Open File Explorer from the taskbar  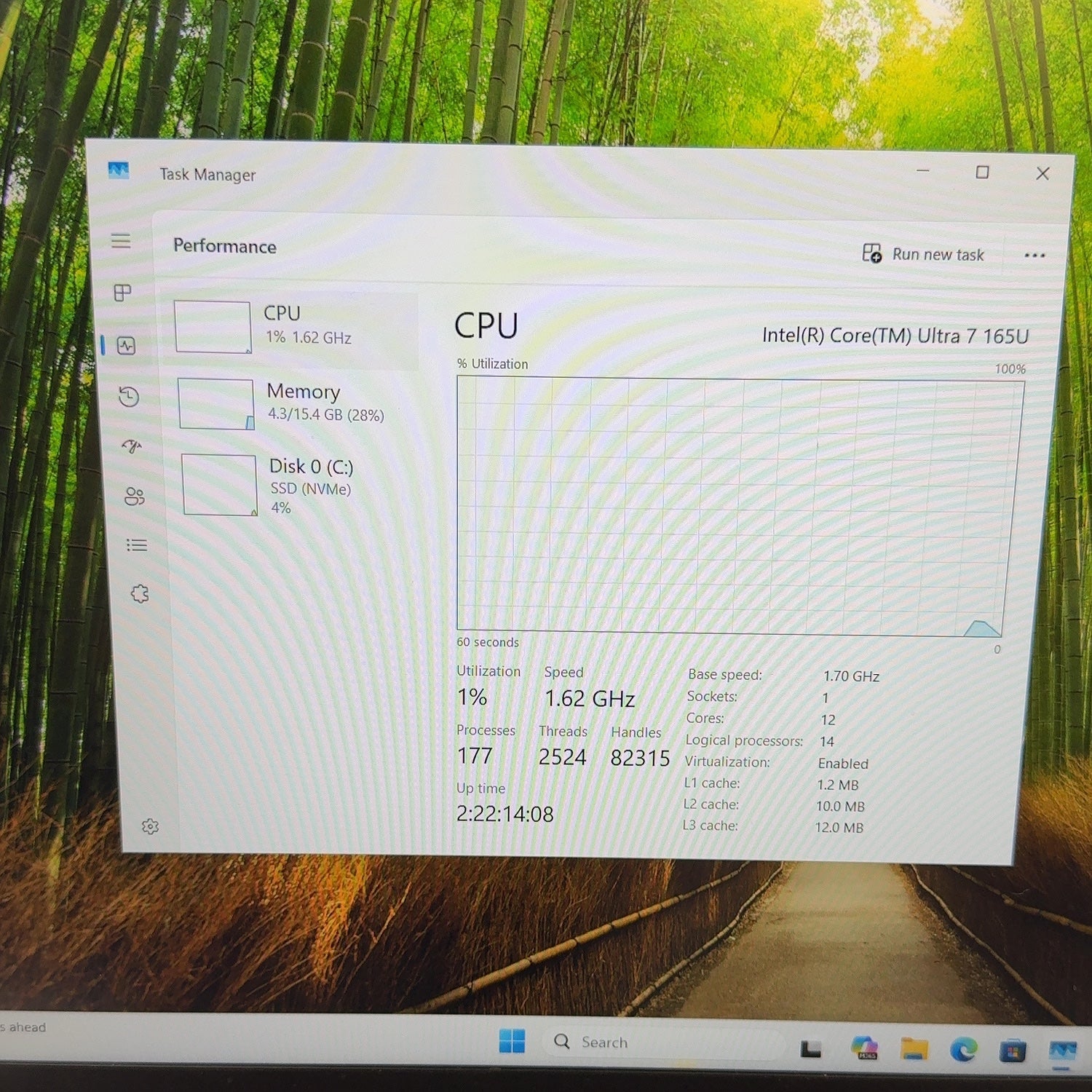click(x=914, y=1049)
